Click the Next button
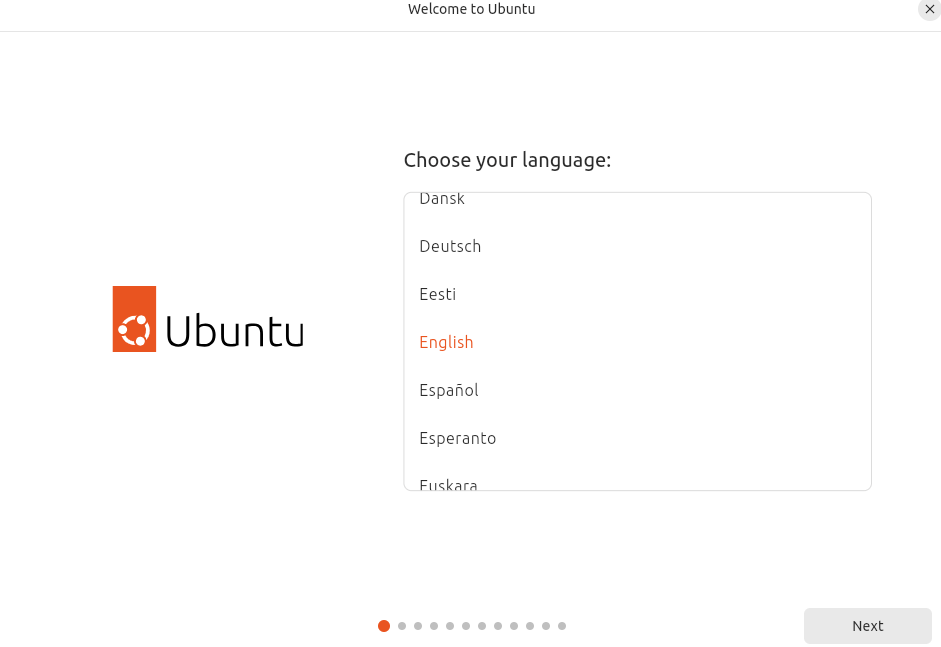Viewport: 941px width, 647px height. [867, 625]
